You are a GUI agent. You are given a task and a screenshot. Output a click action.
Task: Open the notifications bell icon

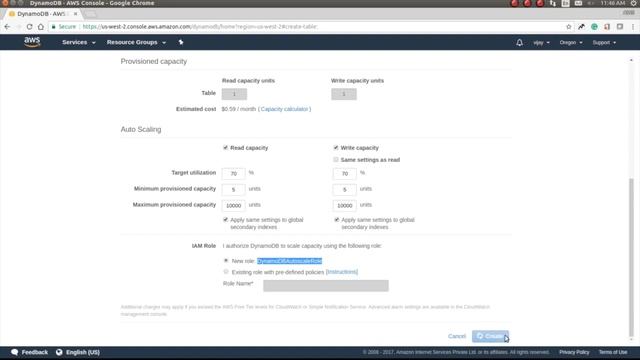click(519, 42)
